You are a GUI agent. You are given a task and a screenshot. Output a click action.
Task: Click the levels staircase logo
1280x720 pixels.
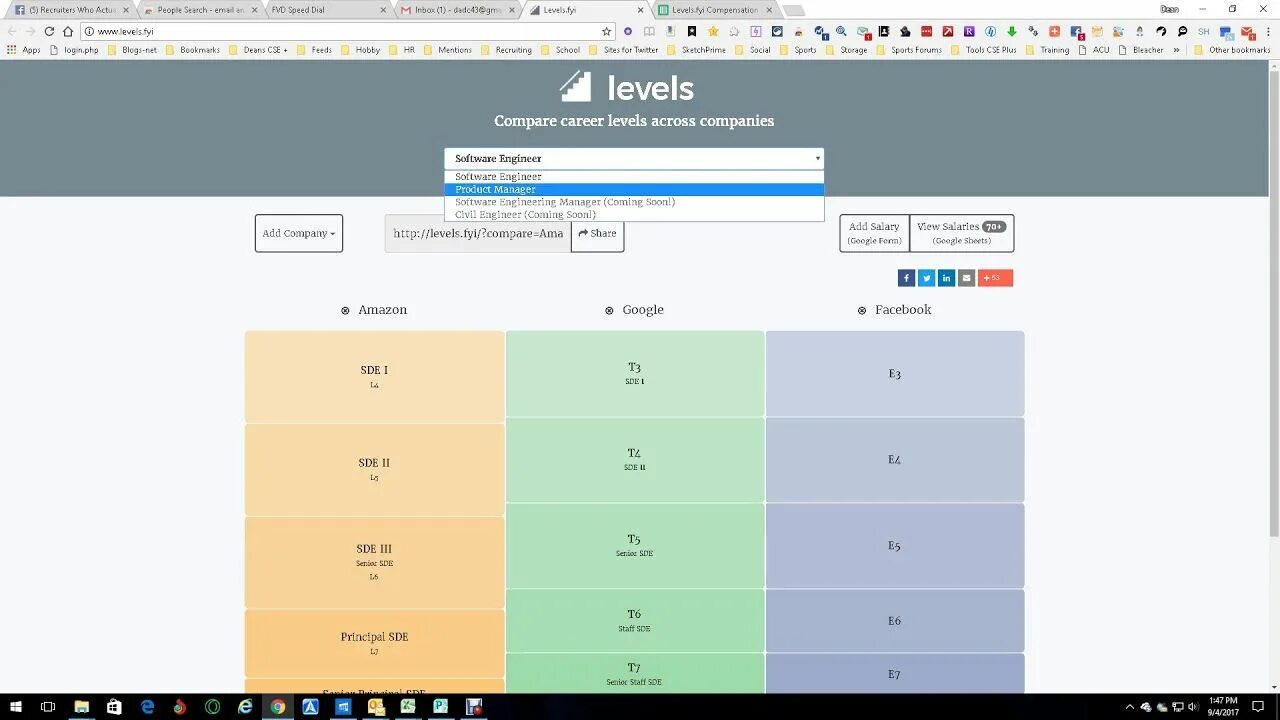click(576, 87)
